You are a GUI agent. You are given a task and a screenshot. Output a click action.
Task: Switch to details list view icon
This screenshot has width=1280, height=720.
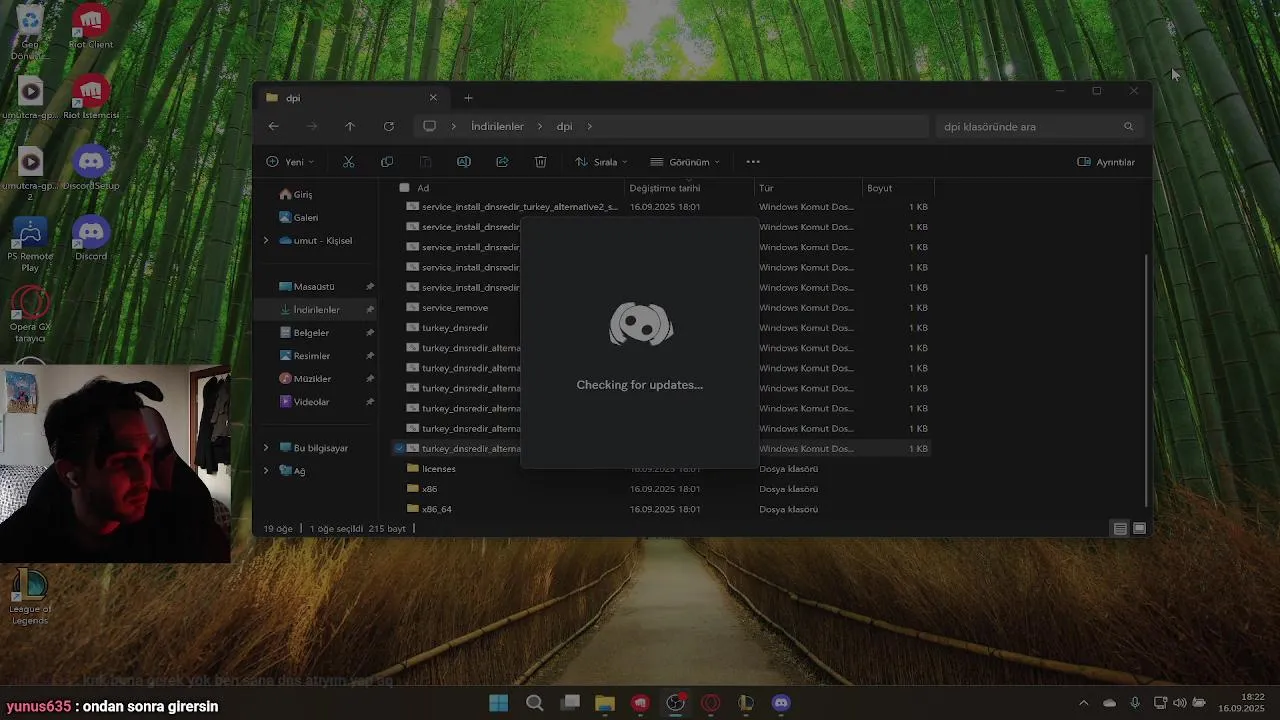1120,528
